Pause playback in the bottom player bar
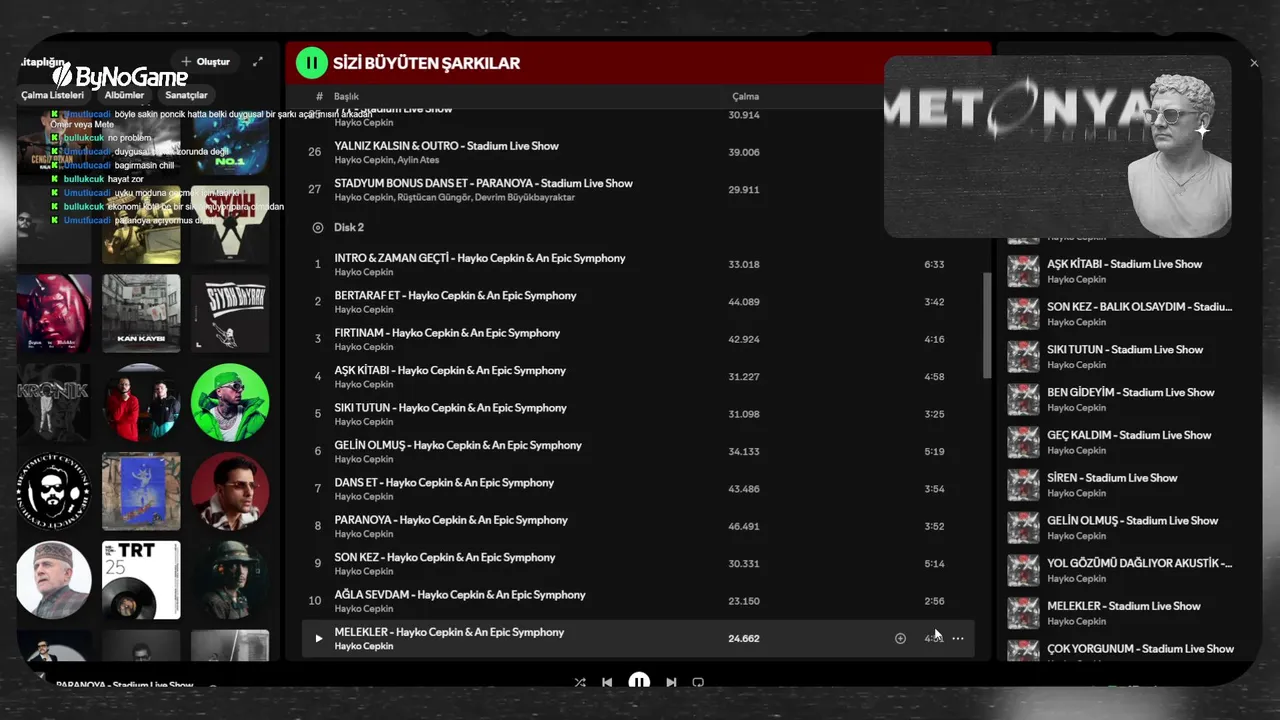 pos(639,682)
